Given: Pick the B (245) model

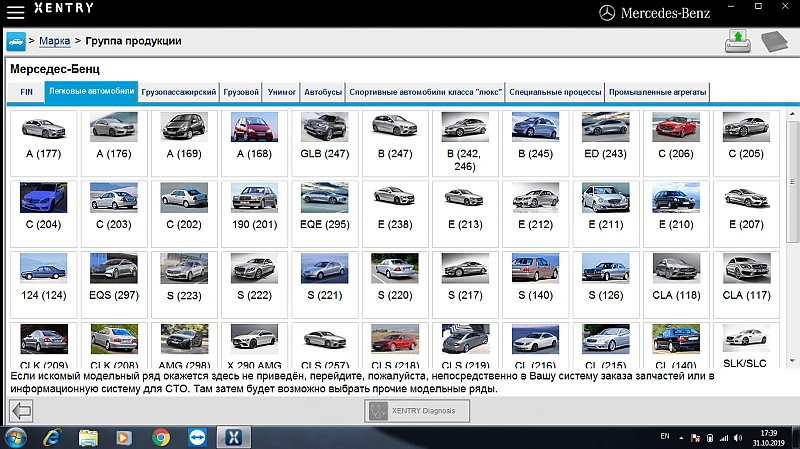Looking at the screenshot, I should 535,143.
